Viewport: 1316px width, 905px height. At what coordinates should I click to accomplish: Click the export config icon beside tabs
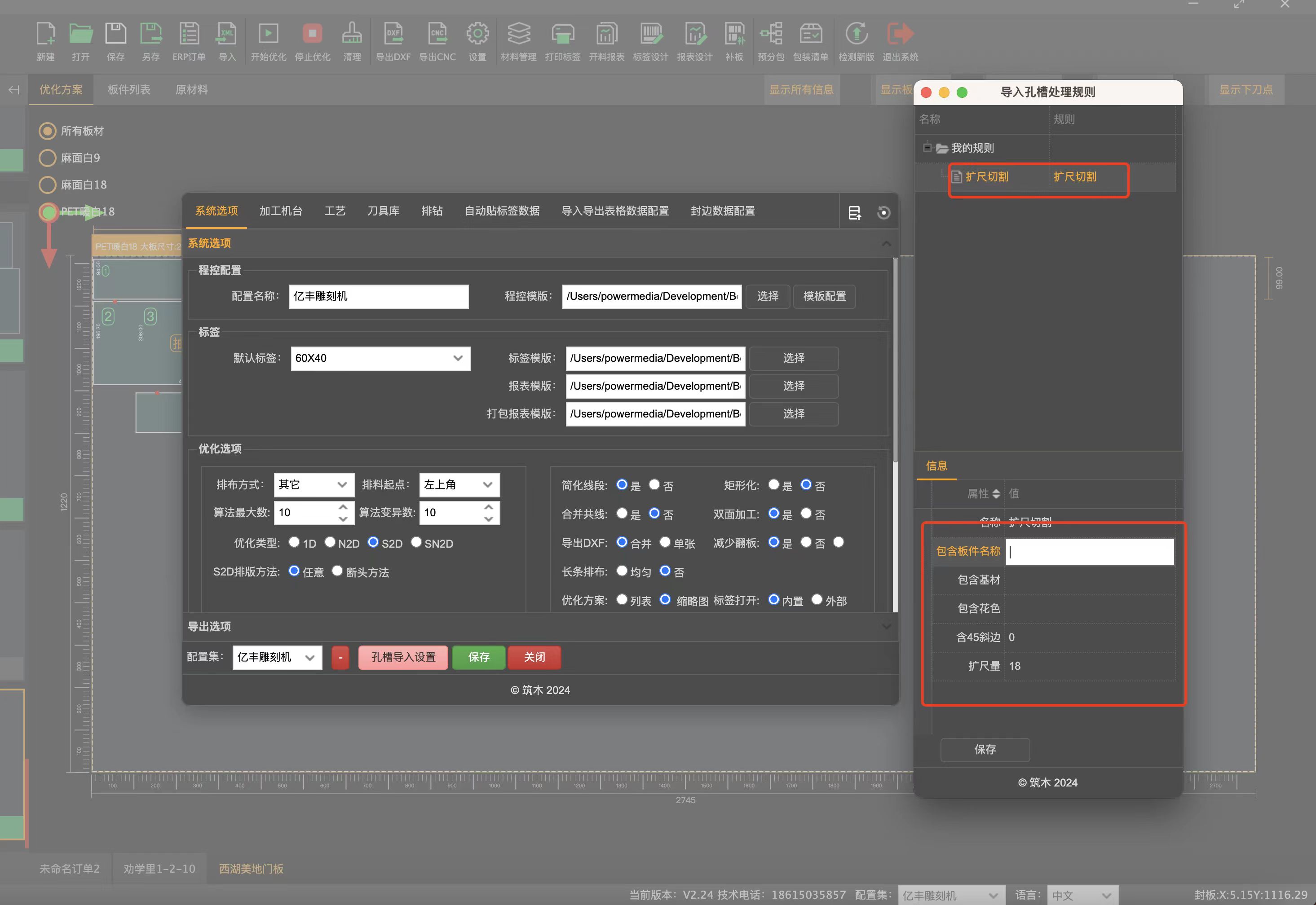pos(854,213)
